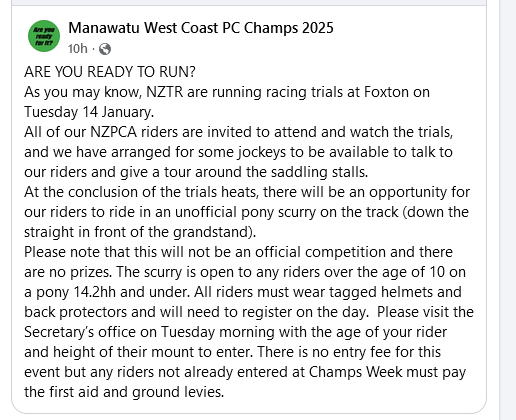Click the line about the unofficial pony scurry

click(246, 212)
